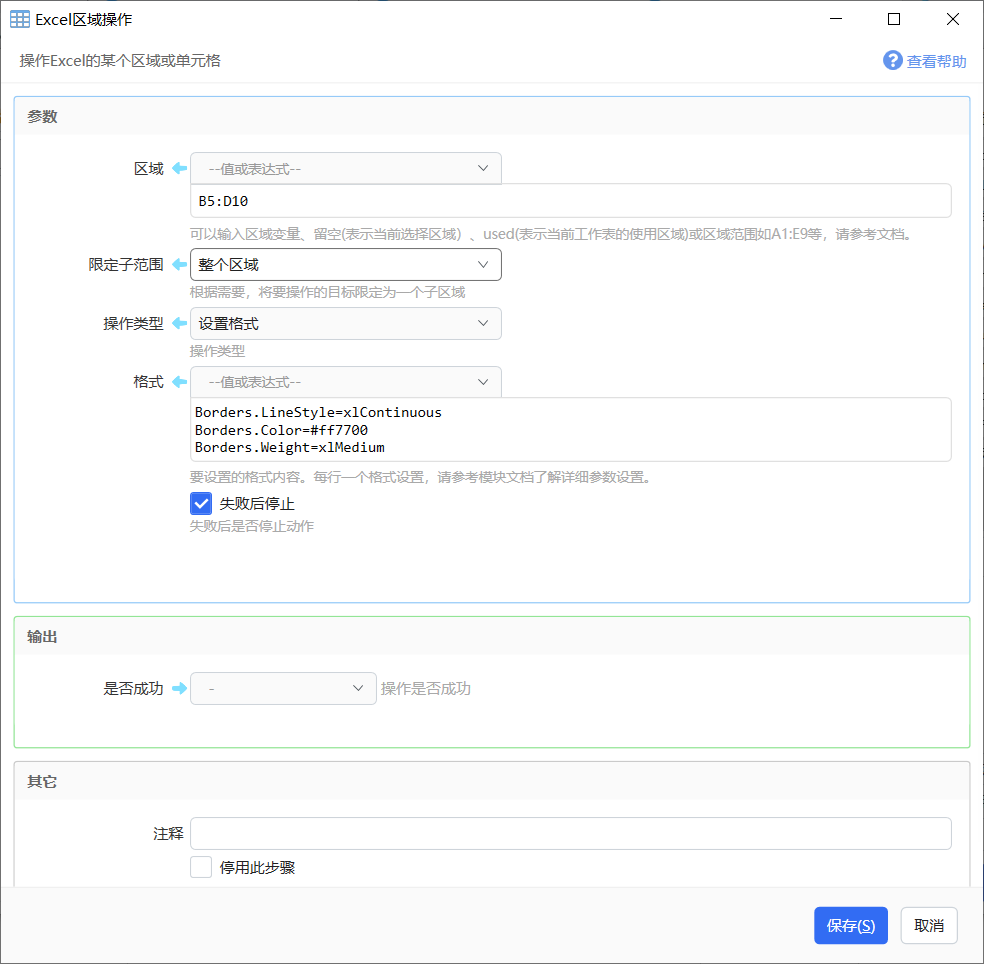Screen dimensions: 984x964
Task: Click the 保存(S) save button
Action: tap(850, 925)
